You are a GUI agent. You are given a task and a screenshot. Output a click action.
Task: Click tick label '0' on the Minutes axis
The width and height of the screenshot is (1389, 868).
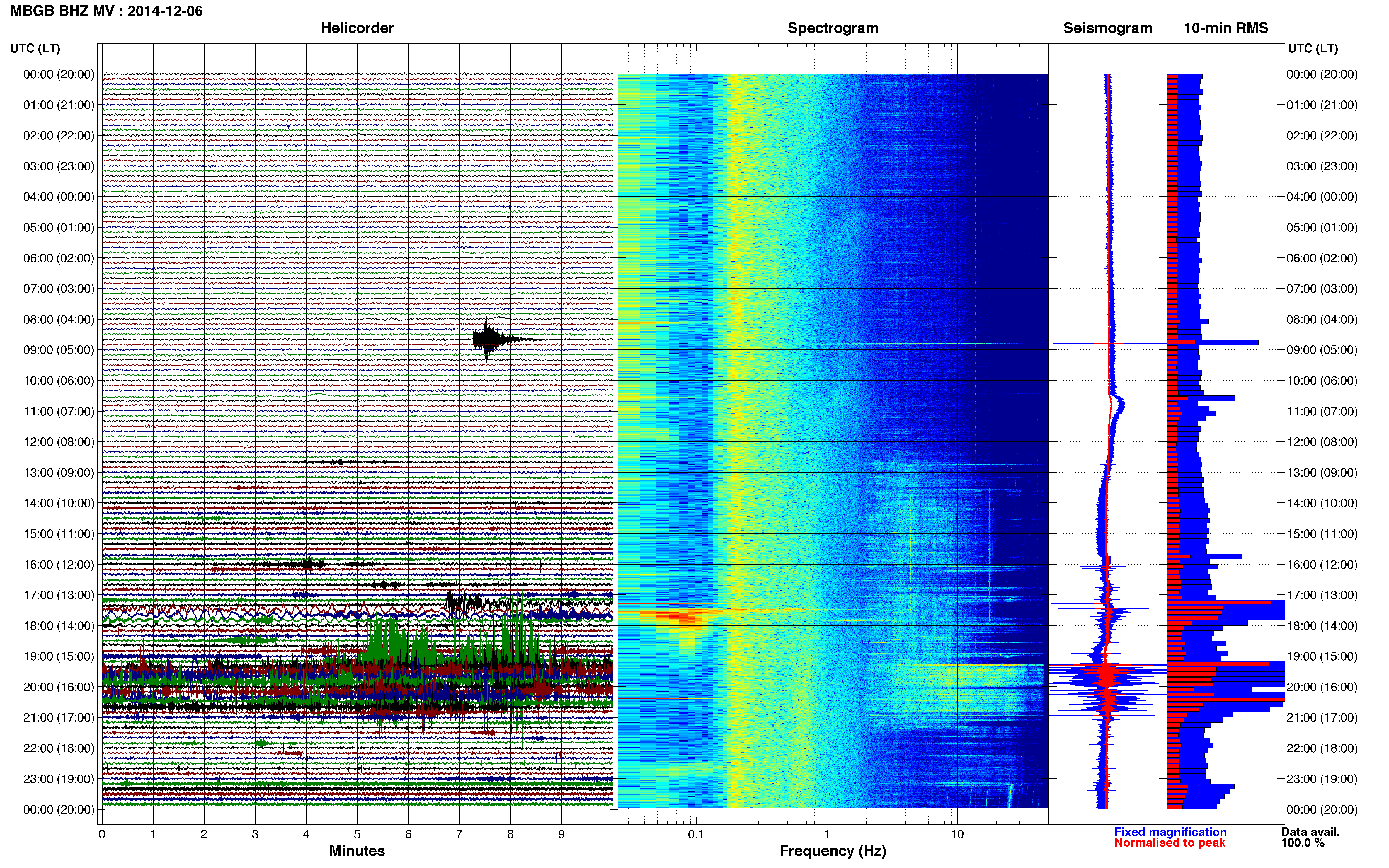(102, 834)
